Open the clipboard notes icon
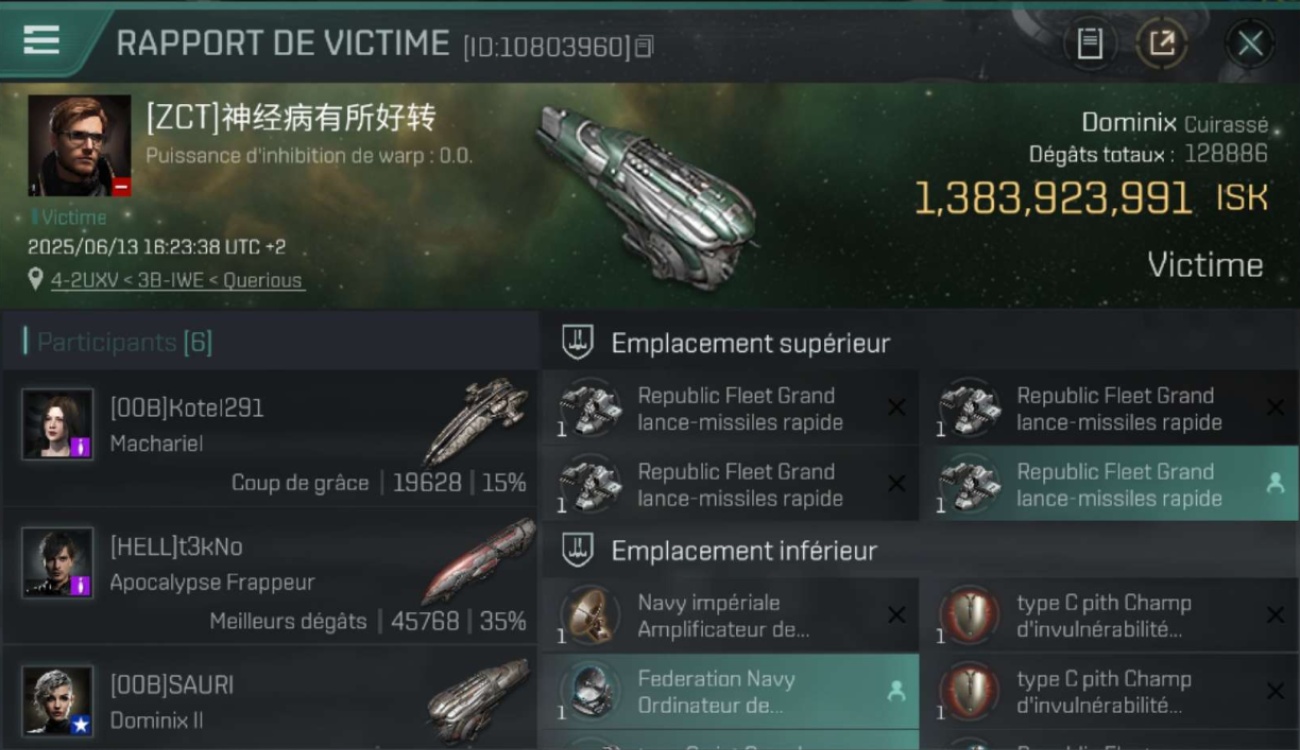The height and width of the screenshot is (750, 1300). point(1090,43)
